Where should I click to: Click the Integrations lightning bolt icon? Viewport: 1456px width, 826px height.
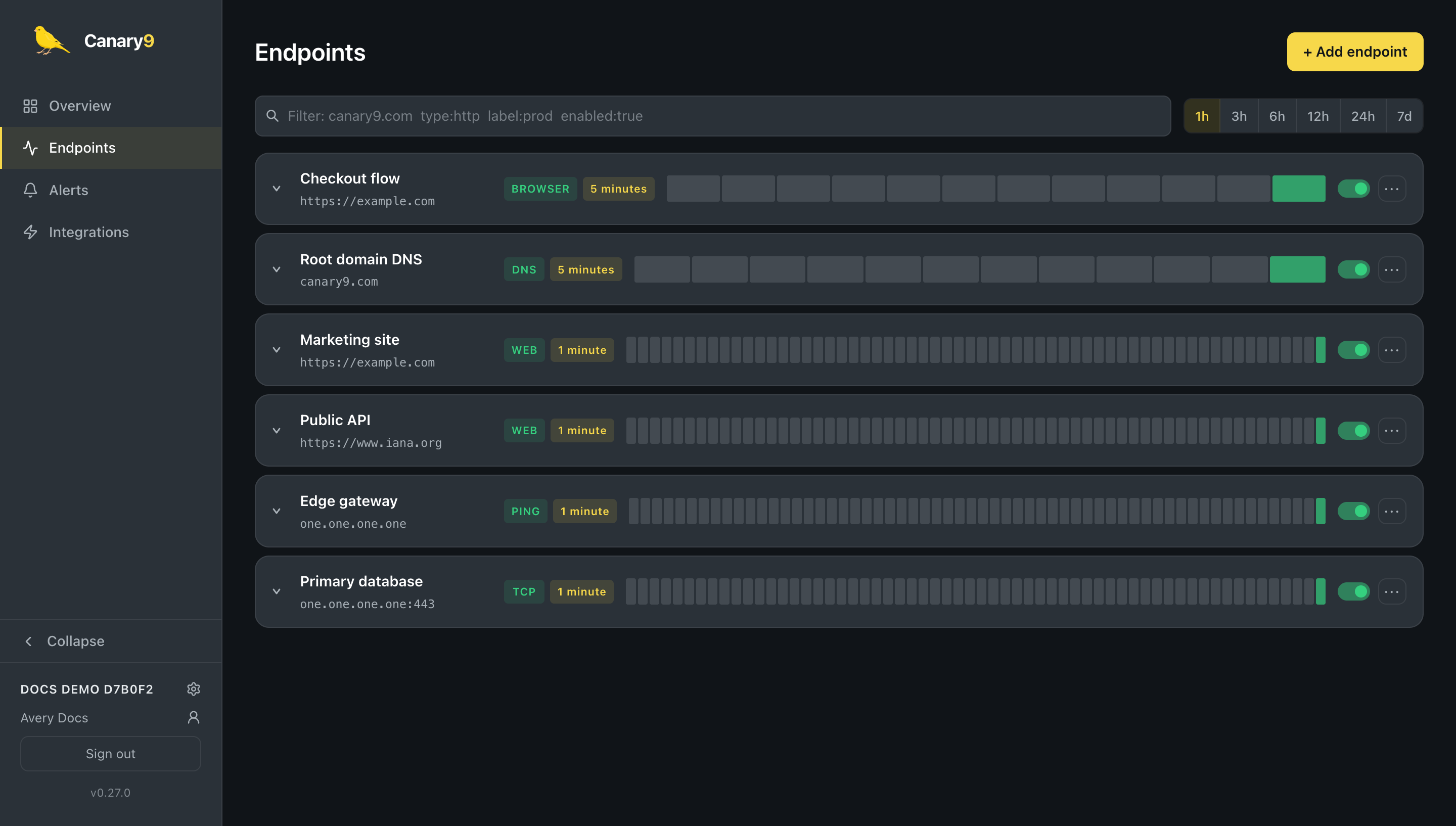click(30, 232)
